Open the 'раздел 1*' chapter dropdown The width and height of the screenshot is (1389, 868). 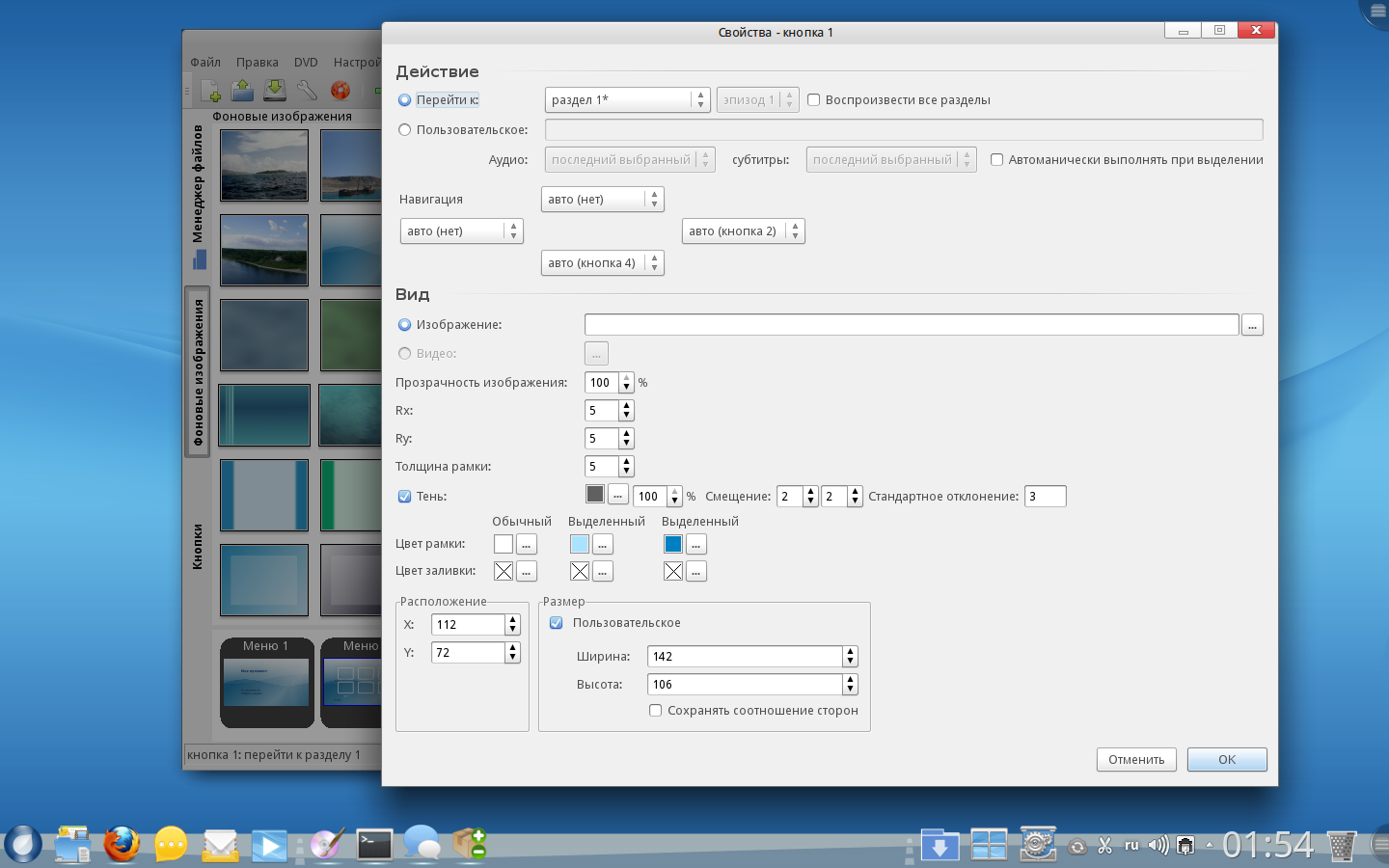pyautogui.click(x=627, y=100)
